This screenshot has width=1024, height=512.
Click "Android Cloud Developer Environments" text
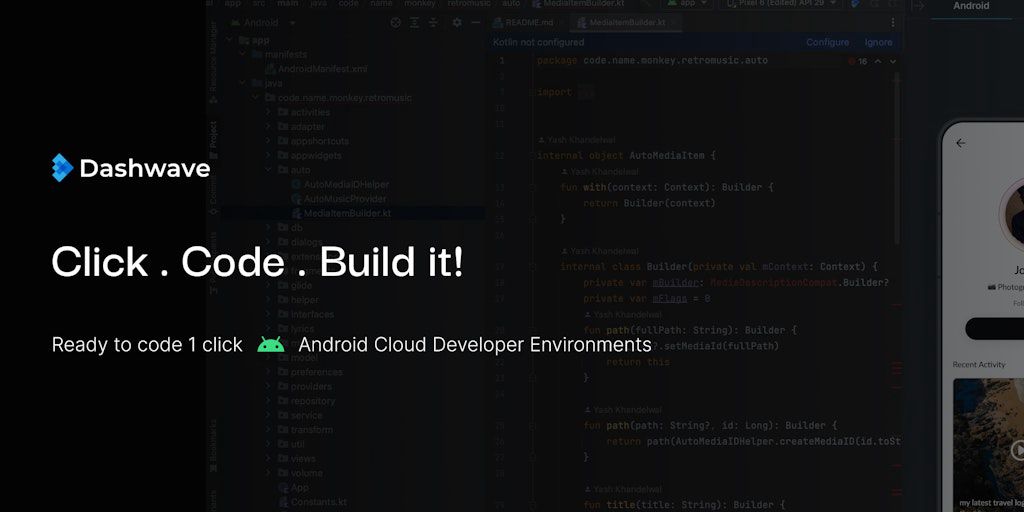(475, 344)
